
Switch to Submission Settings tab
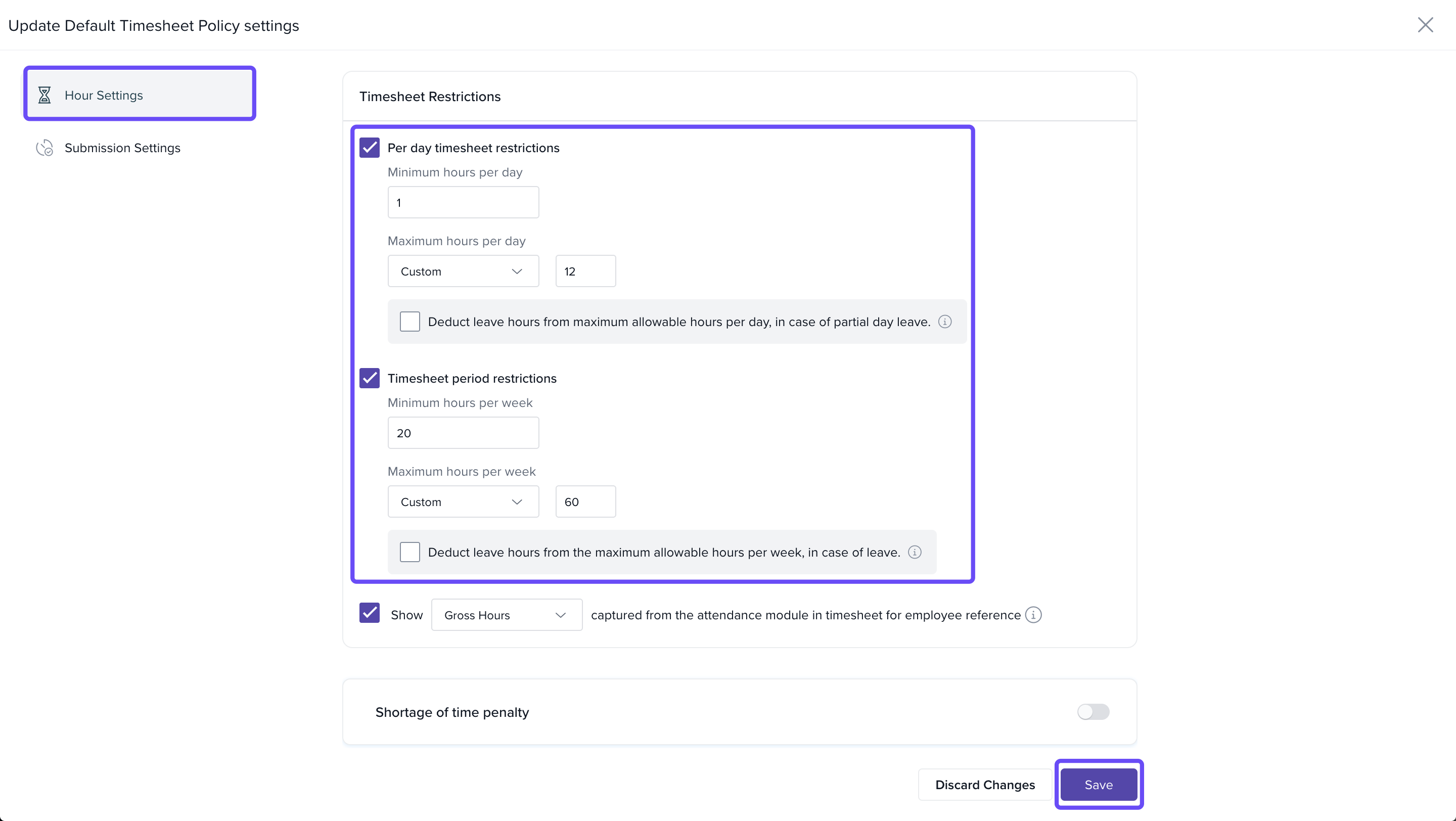click(x=122, y=148)
